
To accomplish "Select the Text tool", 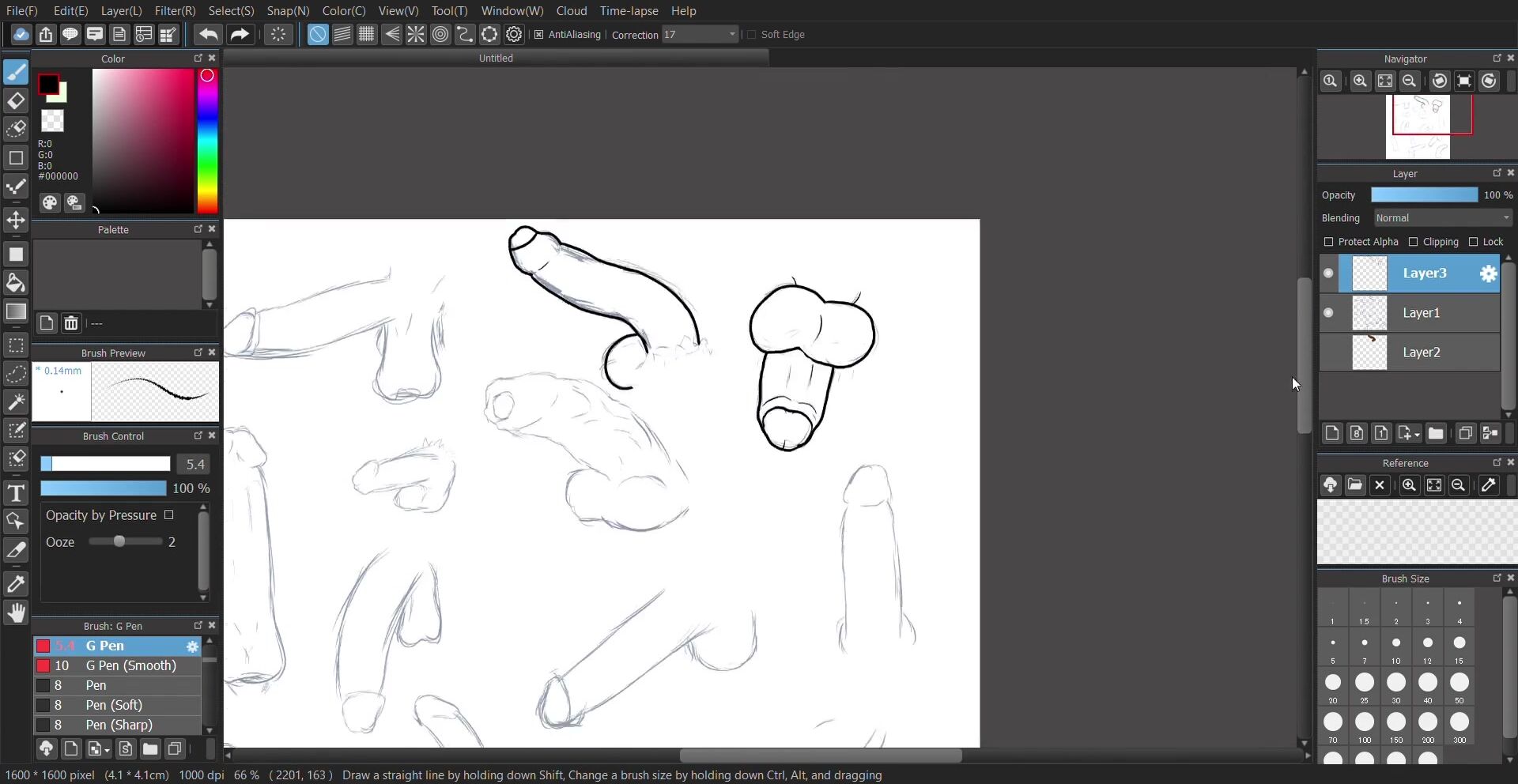I will click(x=16, y=493).
